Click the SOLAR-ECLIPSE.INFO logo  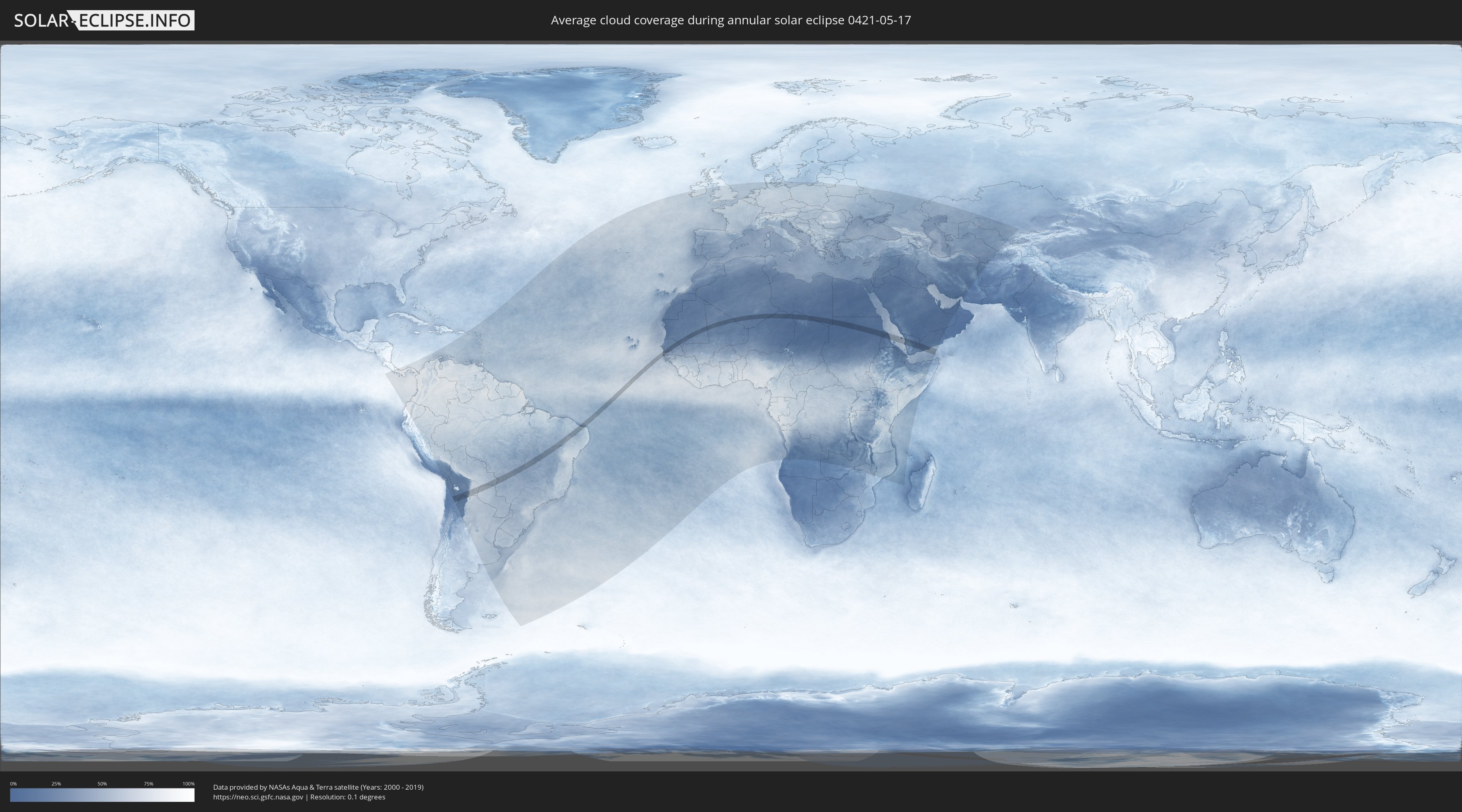coord(104,20)
